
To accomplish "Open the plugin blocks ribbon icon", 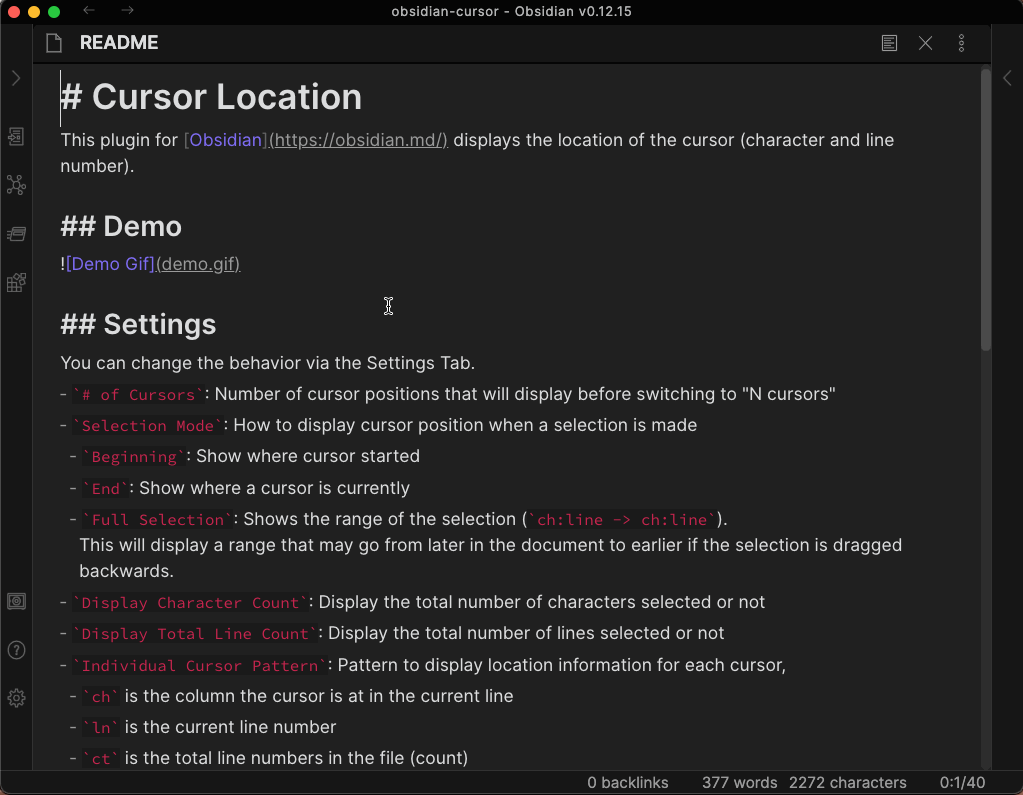I will pos(16,282).
